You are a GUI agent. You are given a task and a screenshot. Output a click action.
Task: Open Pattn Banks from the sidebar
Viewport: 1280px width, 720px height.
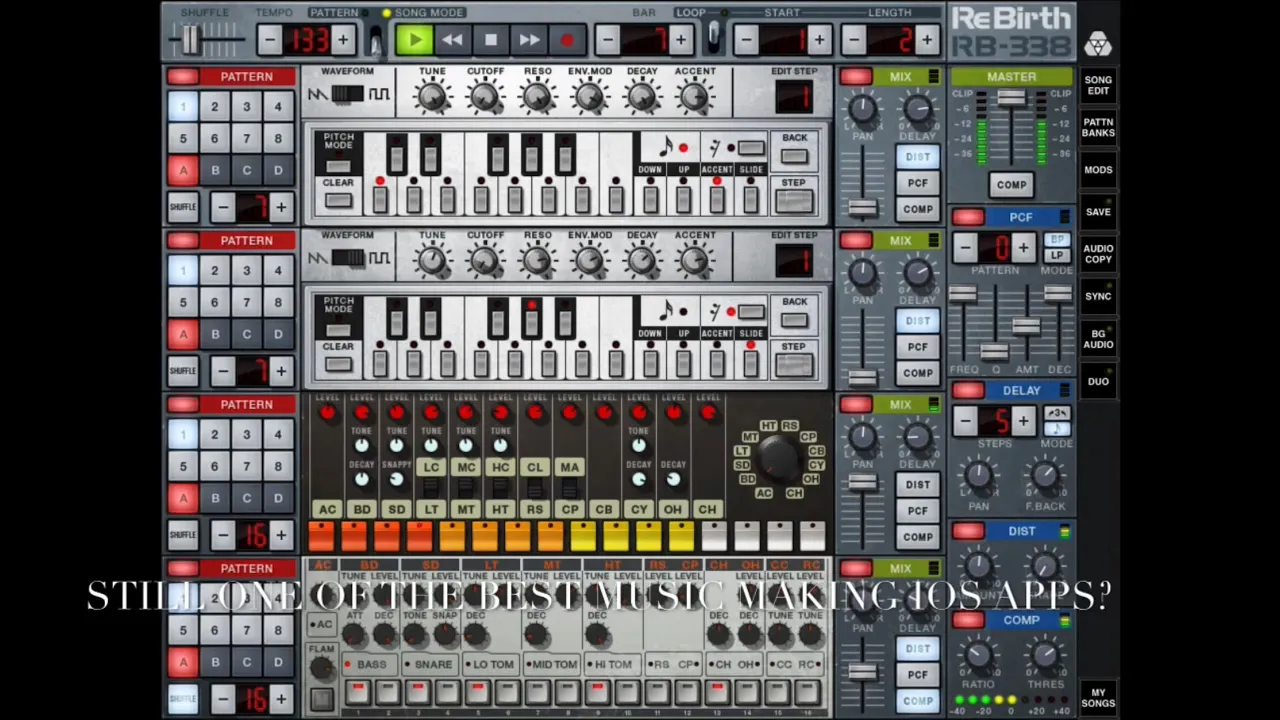[1098, 128]
